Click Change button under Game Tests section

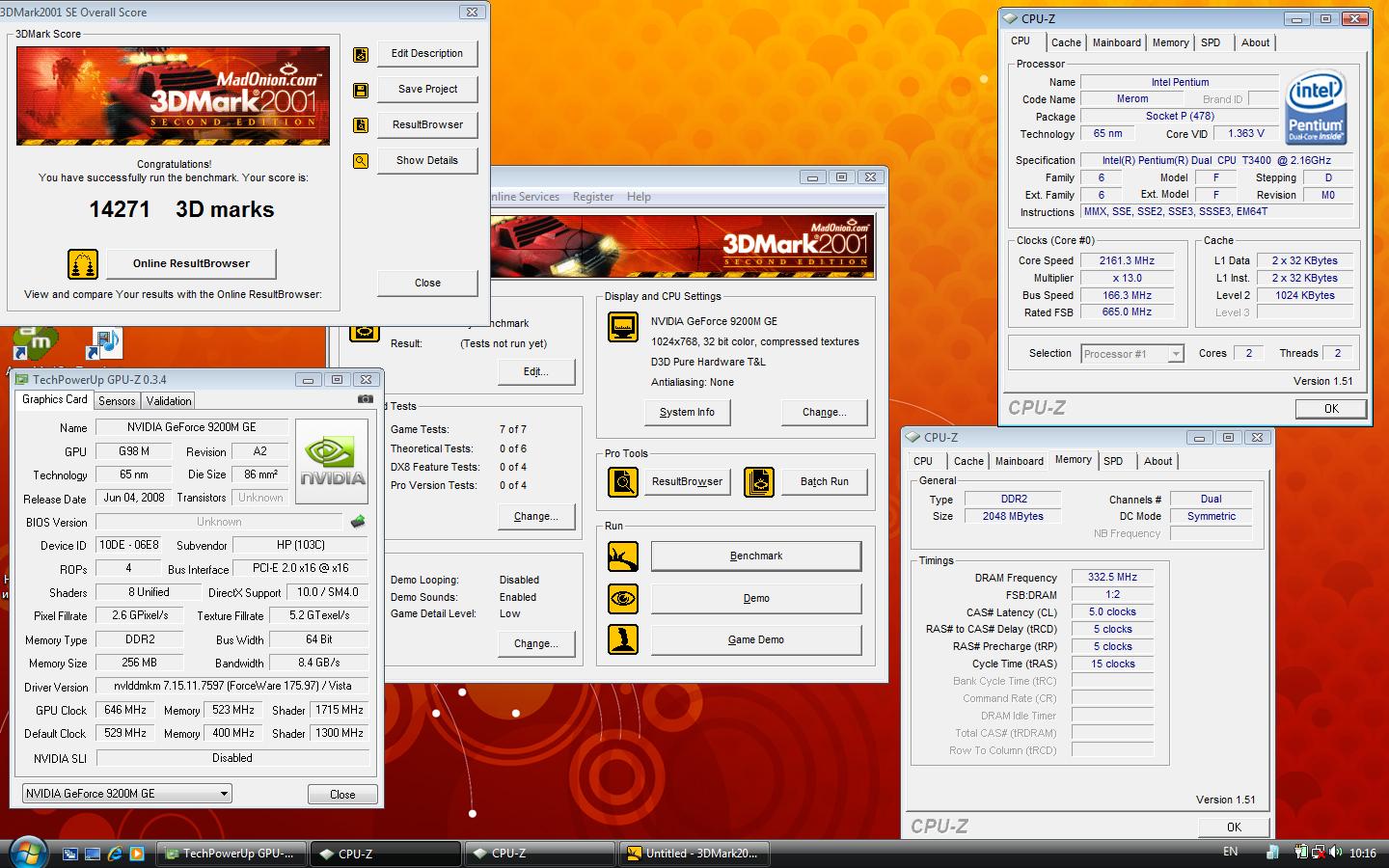536,517
